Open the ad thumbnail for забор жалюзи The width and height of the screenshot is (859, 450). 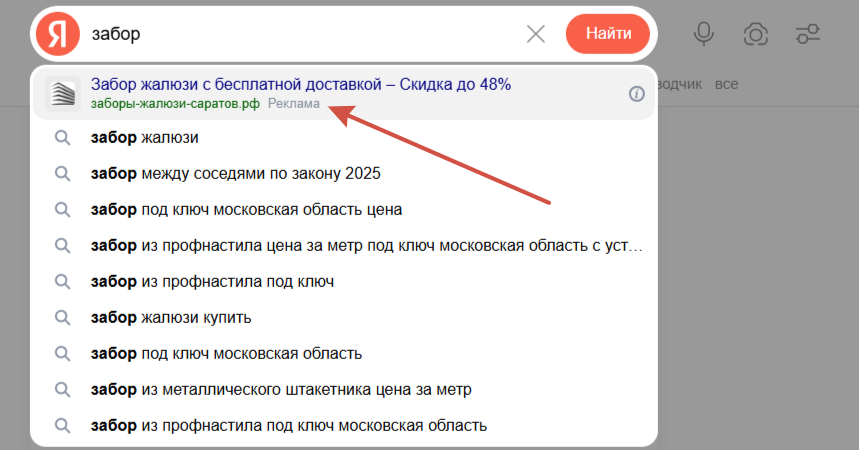click(x=62, y=94)
